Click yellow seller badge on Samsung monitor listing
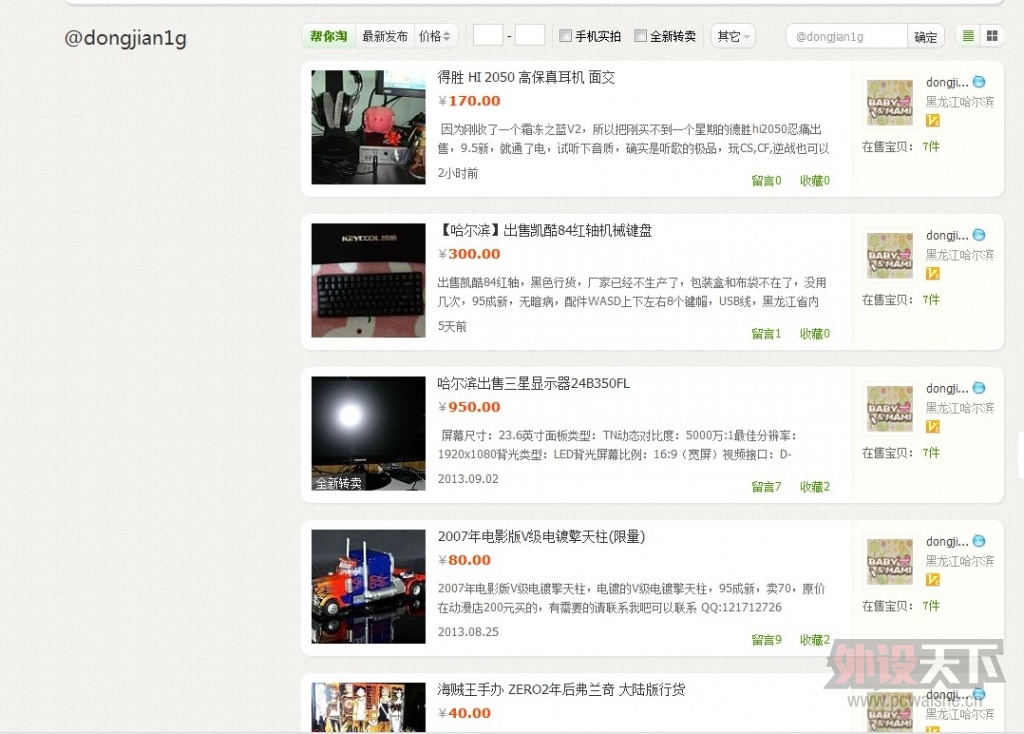 (x=933, y=426)
